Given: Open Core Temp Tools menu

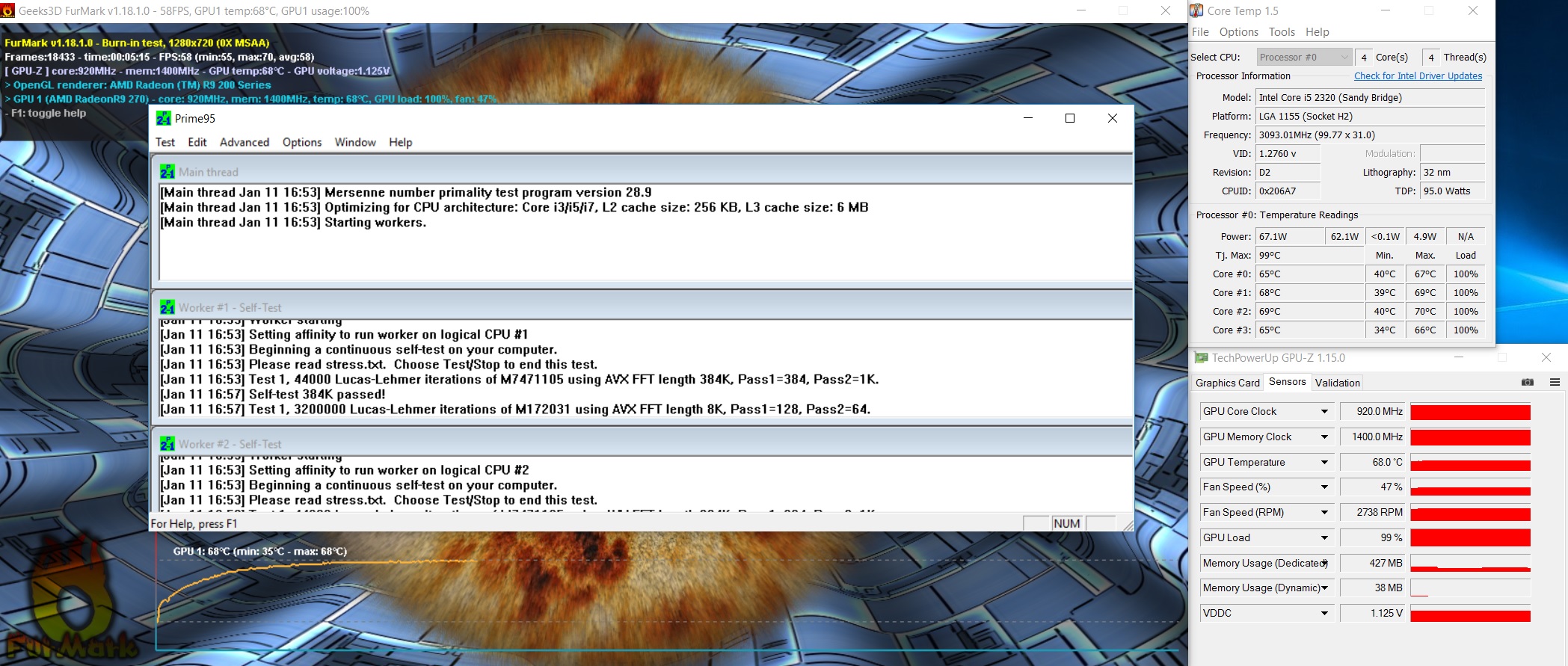Looking at the screenshot, I should [1282, 32].
